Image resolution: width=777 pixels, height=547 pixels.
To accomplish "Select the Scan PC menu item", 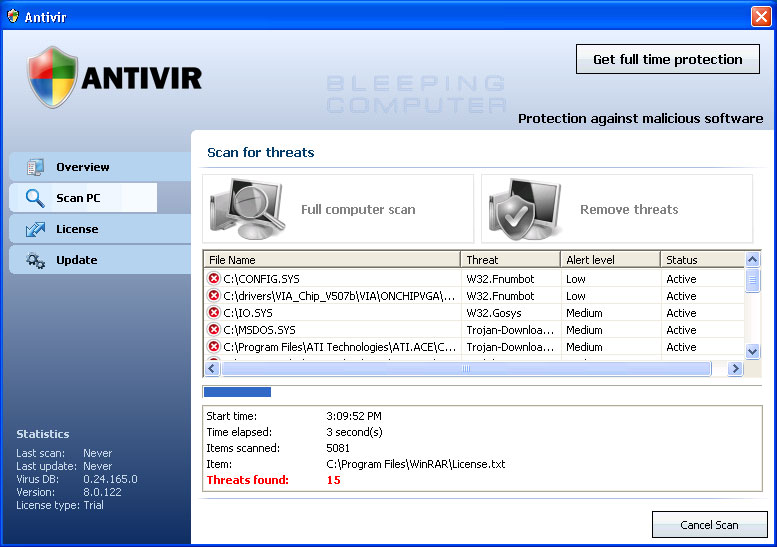I will click(x=83, y=198).
